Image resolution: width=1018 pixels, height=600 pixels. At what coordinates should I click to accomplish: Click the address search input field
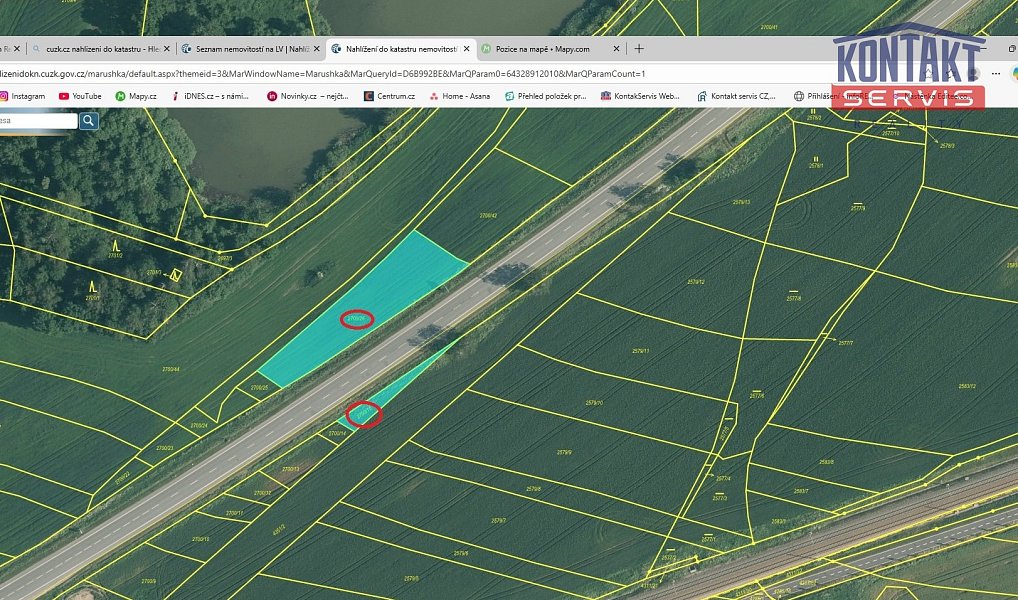38,121
